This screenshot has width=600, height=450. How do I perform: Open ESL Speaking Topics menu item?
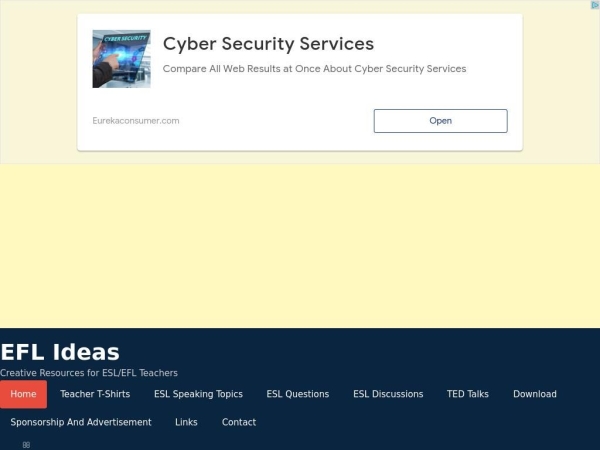[x=198, y=394]
